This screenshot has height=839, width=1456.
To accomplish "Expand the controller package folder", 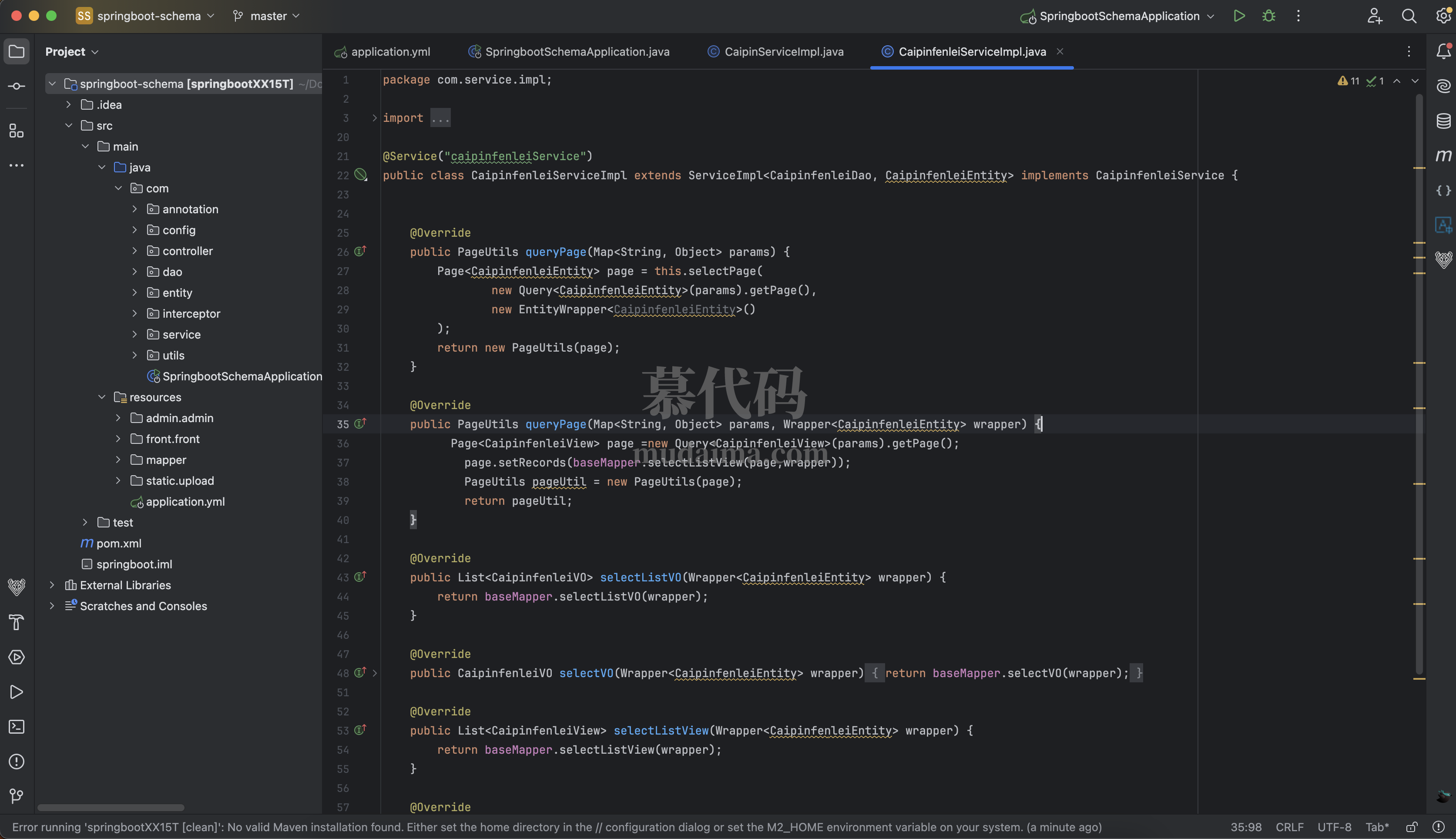I will 134,251.
